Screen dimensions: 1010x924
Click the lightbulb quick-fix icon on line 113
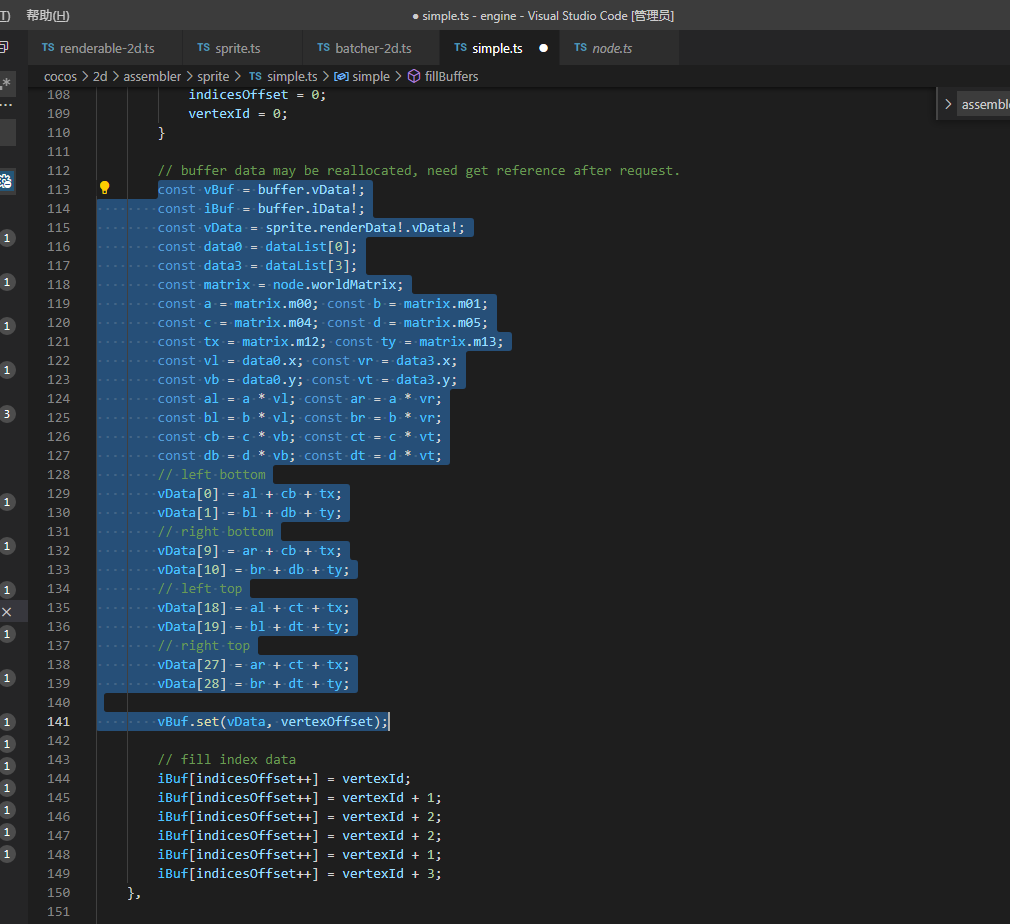(104, 188)
